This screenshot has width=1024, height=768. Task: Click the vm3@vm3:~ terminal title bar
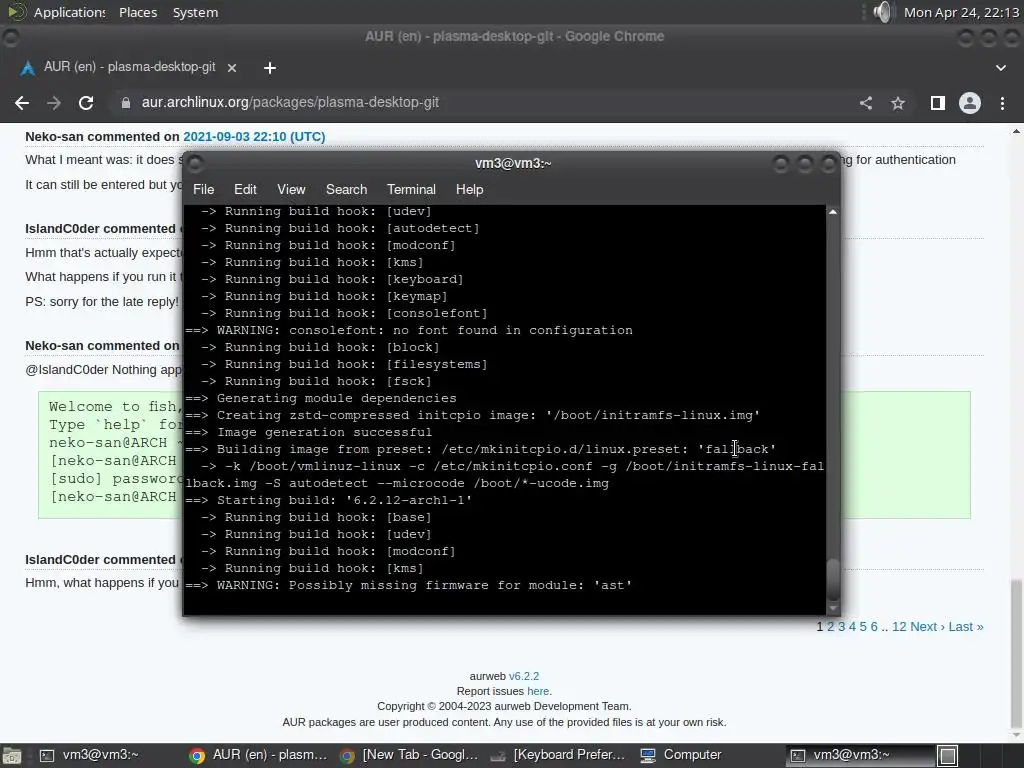click(513, 163)
